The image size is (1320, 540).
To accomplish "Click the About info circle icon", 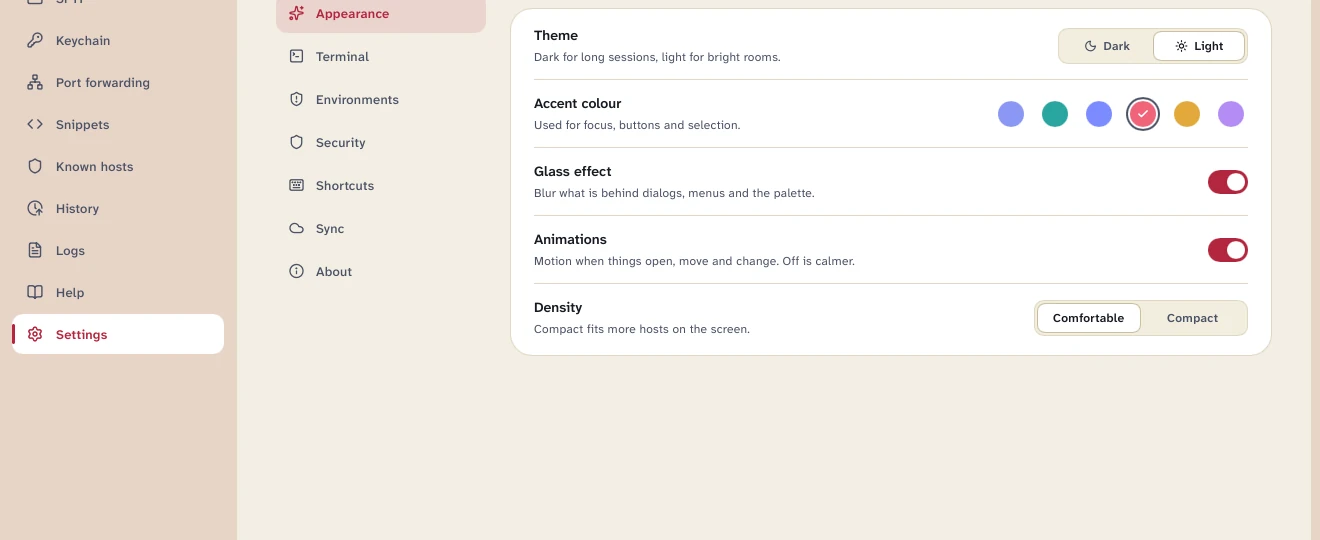I will [x=296, y=272].
